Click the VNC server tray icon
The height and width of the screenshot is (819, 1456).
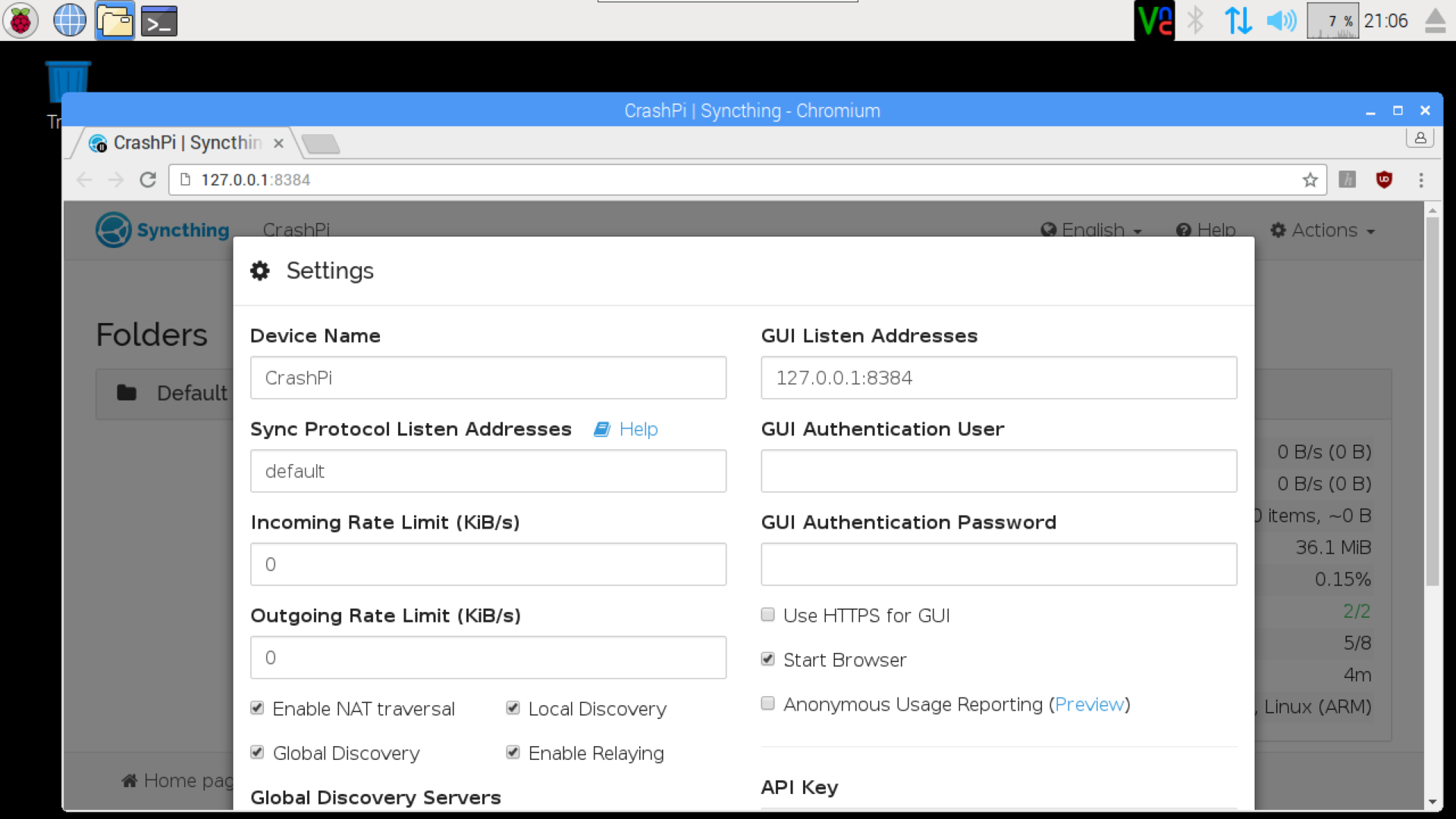coord(1154,20)
